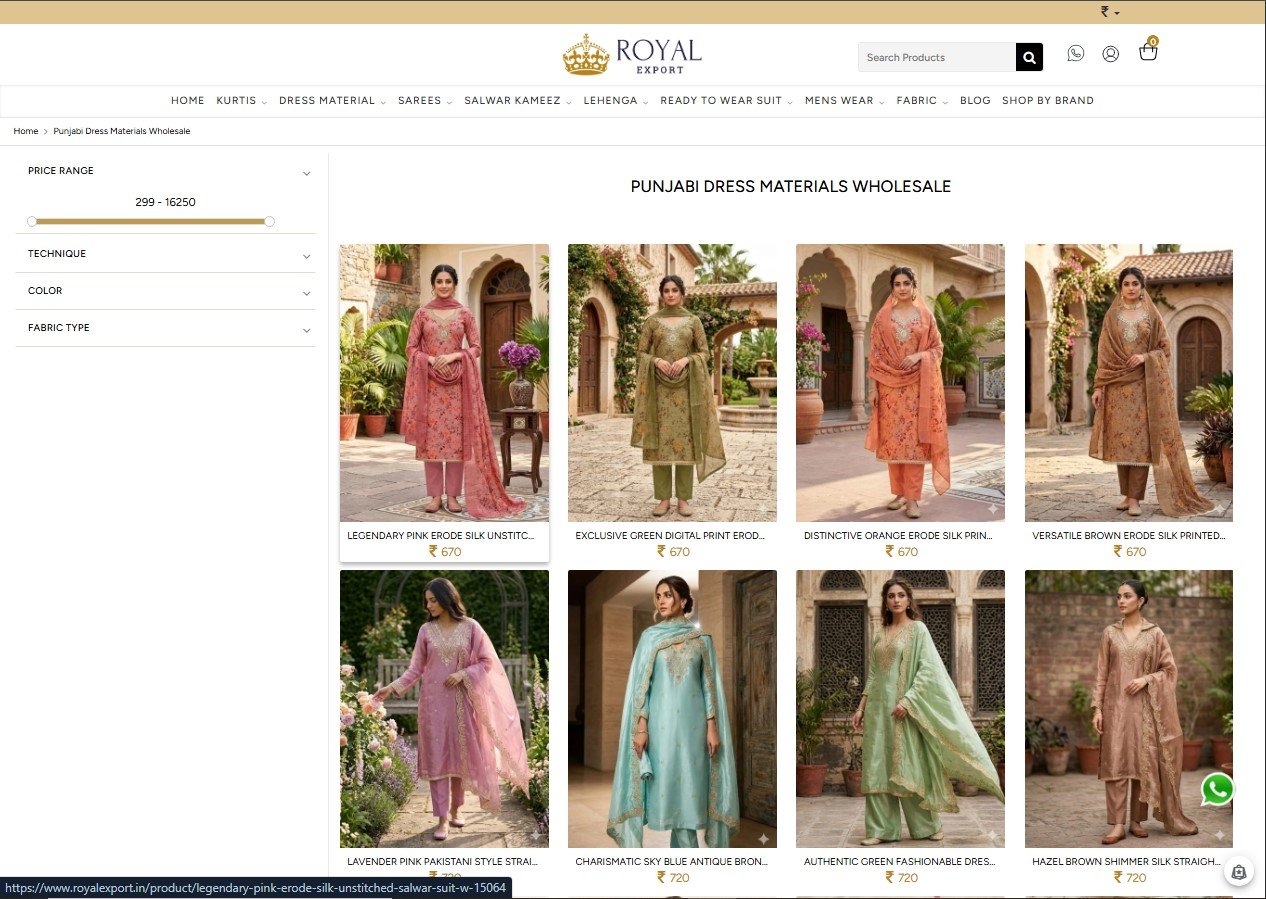Click the price range slider track
The image size is (1266, 899).
point(150,221)
